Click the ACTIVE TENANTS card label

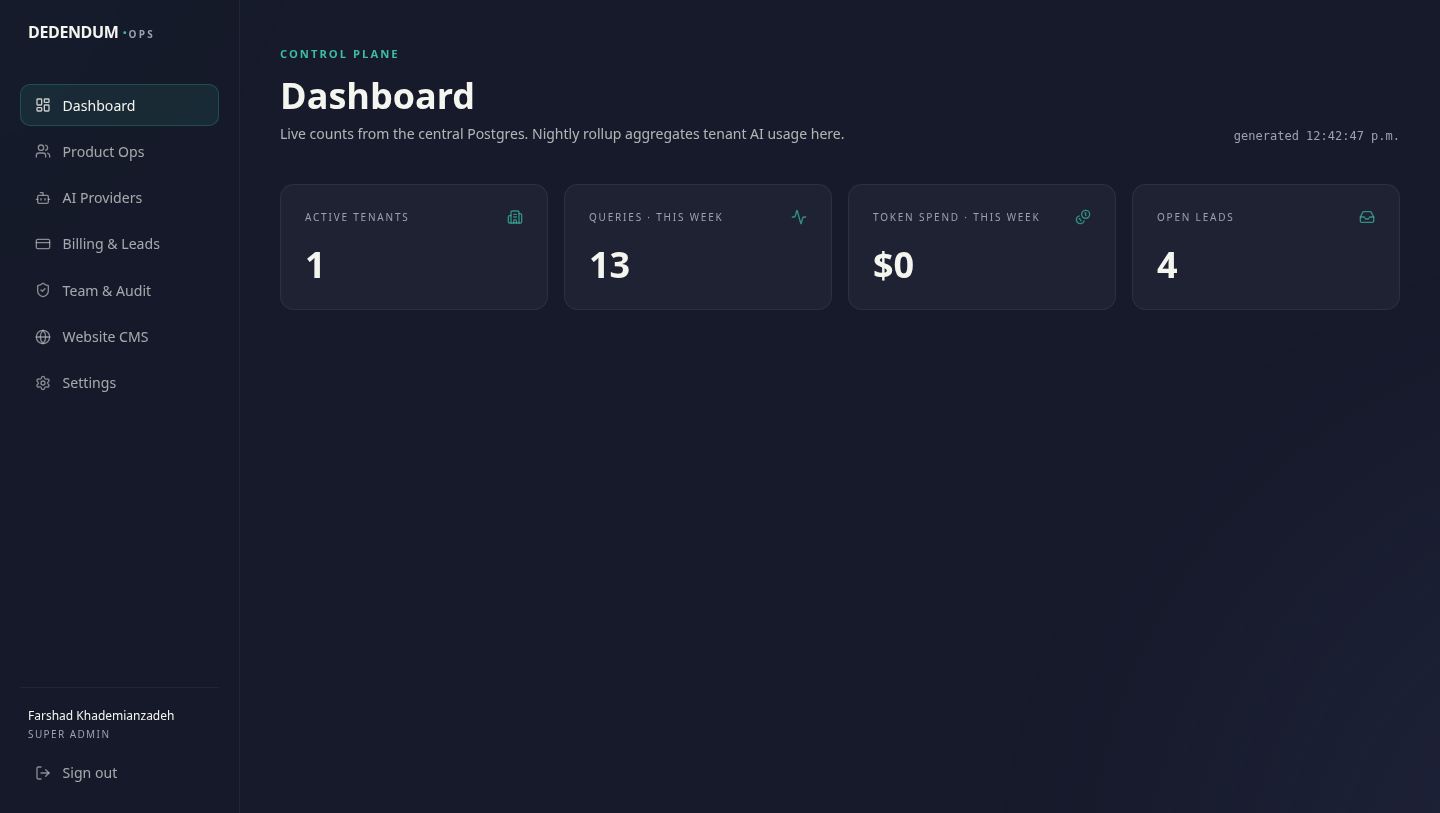tap(357, 217)
